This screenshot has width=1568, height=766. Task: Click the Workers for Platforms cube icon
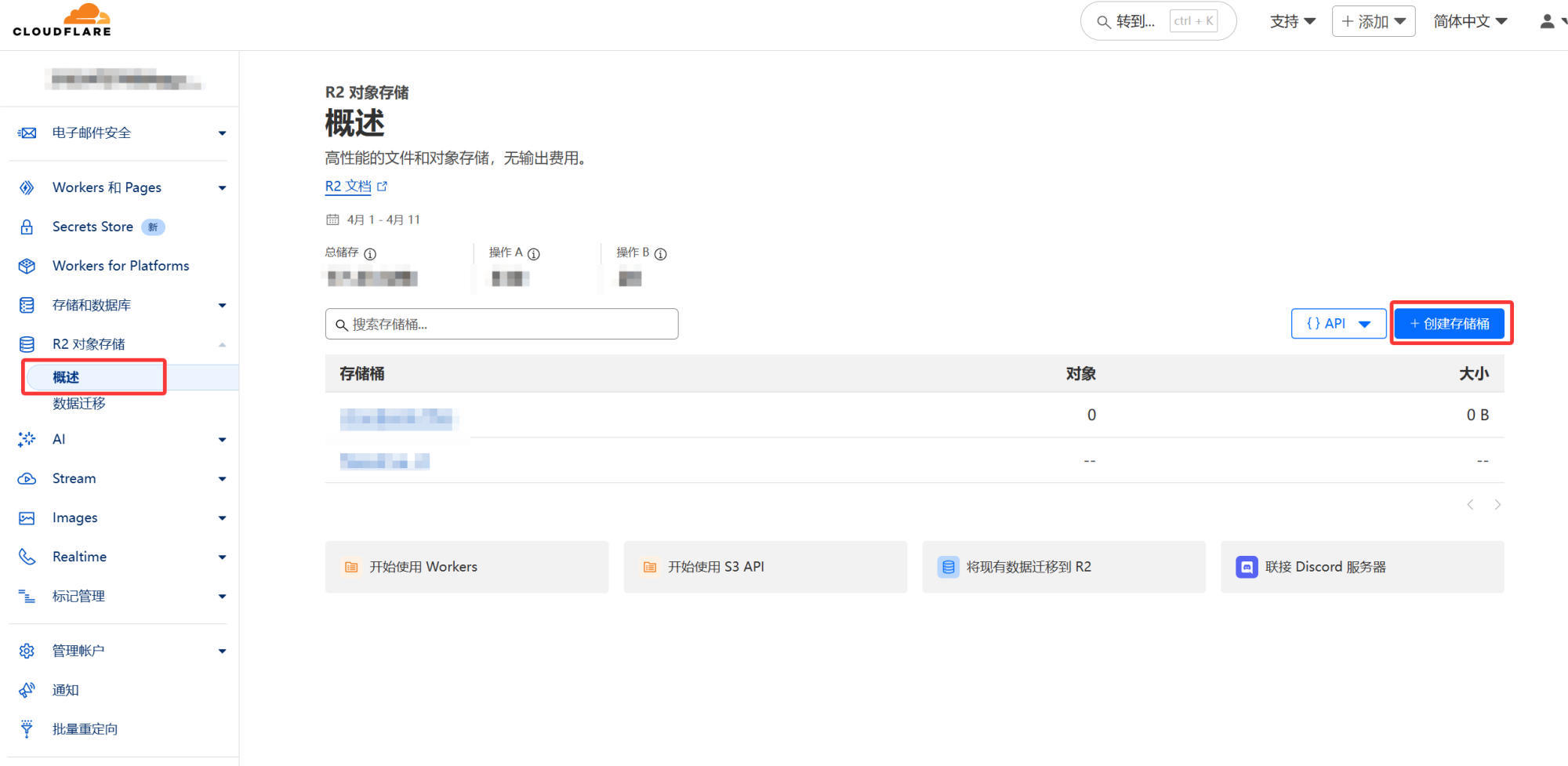[x=27, y=266]
